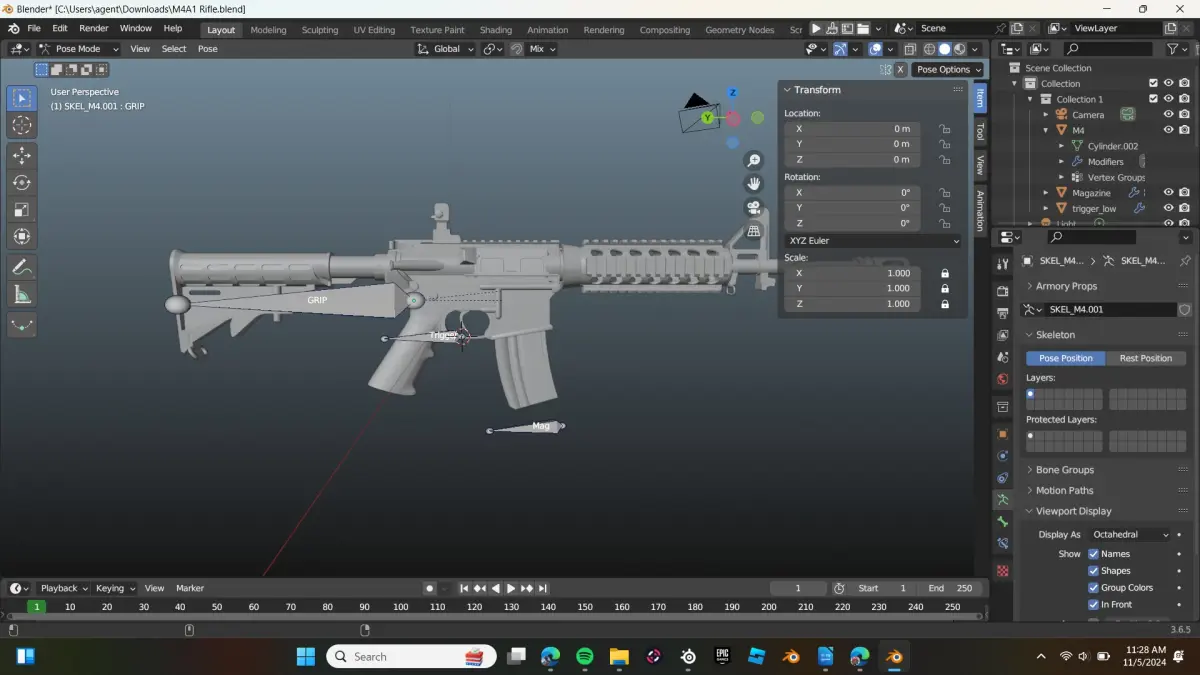Open the XYZ Euler rotation dropdown
The height and width of the screenshot is (675, 1200).
pos(873,241)
